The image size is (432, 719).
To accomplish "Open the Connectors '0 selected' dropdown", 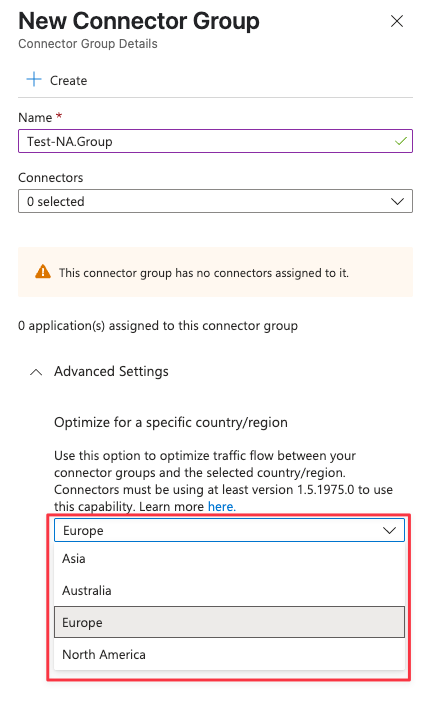I will pos(216,201).
